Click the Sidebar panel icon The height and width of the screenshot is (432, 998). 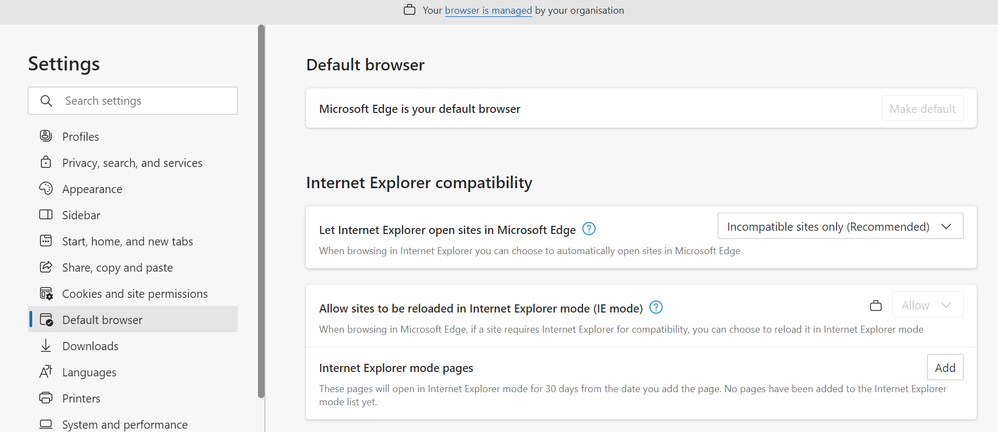[x=46, y=215]
